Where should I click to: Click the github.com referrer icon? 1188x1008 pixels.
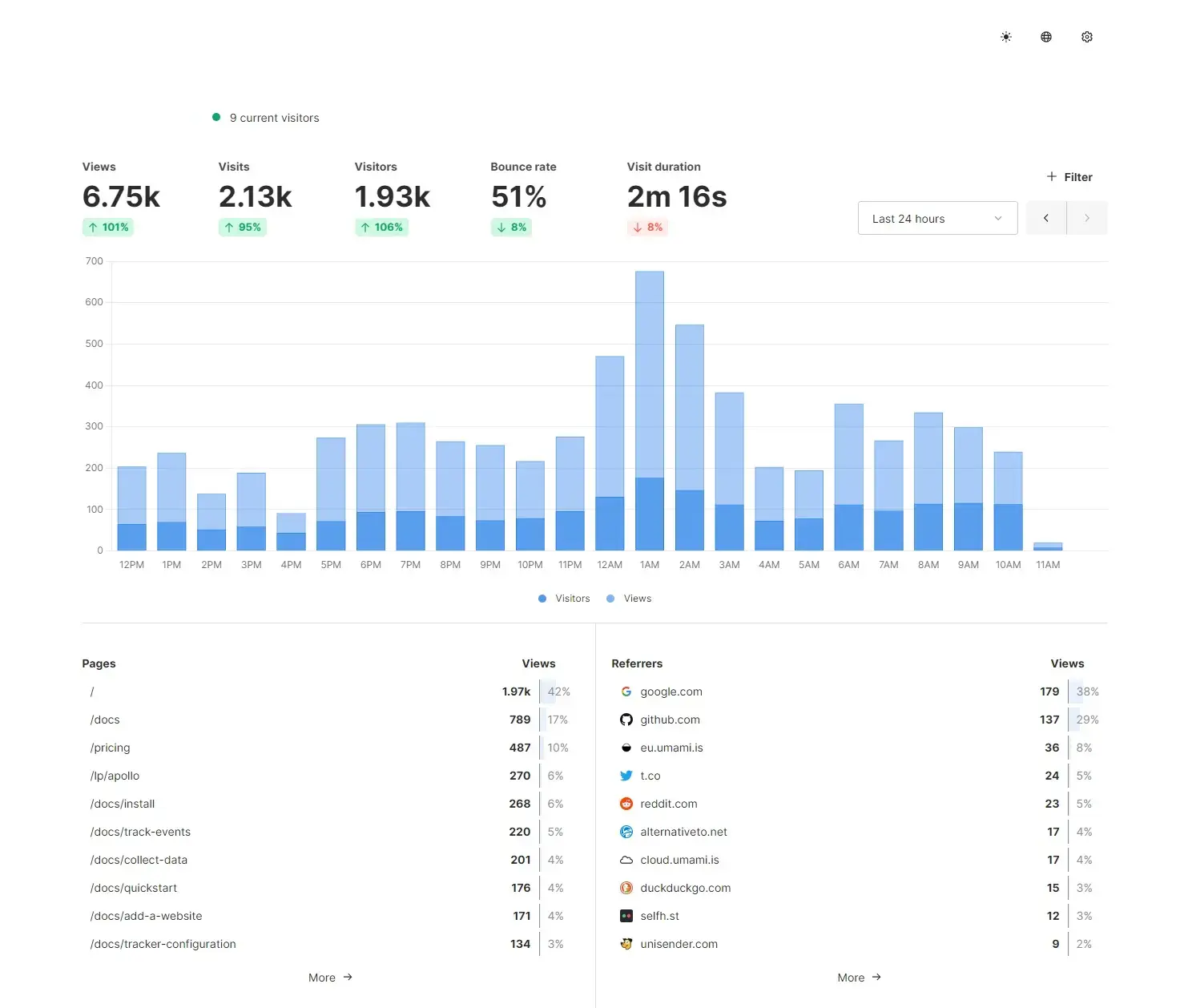click(626, 720)
